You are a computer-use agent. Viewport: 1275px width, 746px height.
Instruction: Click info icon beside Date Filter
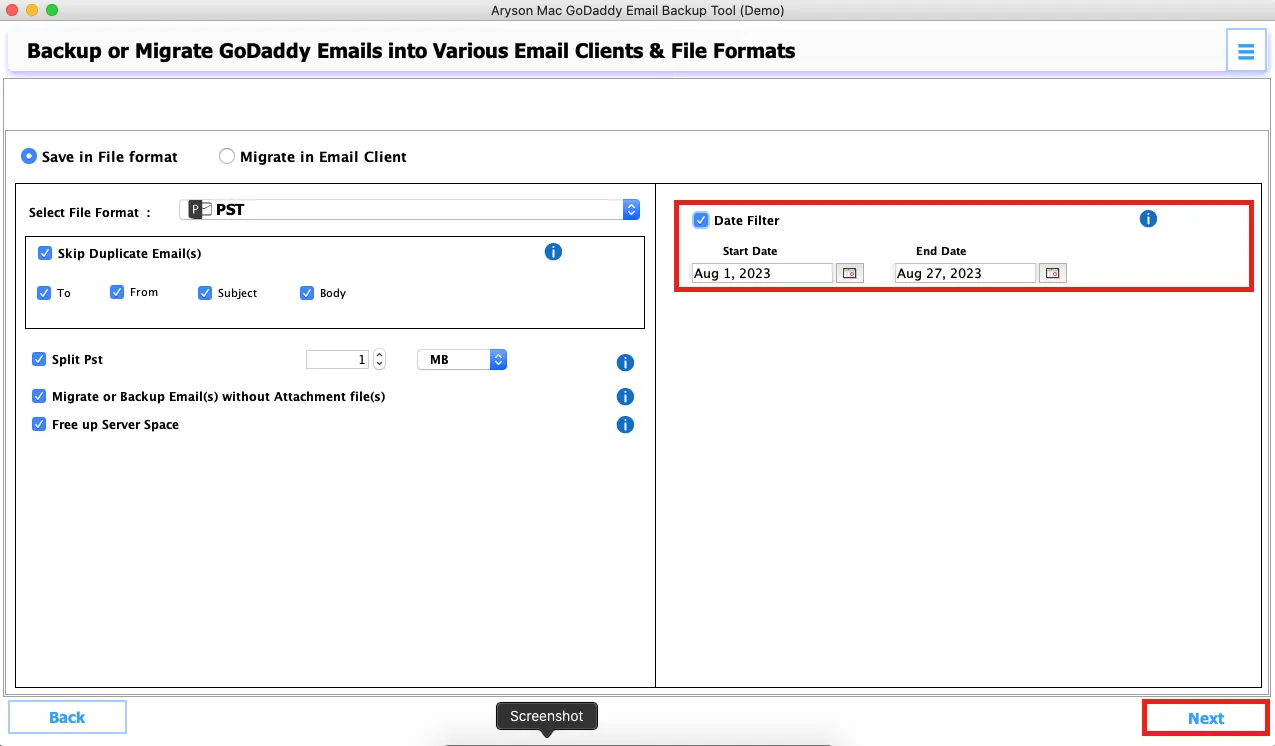pyautogui.click(x=1148, y=218)
